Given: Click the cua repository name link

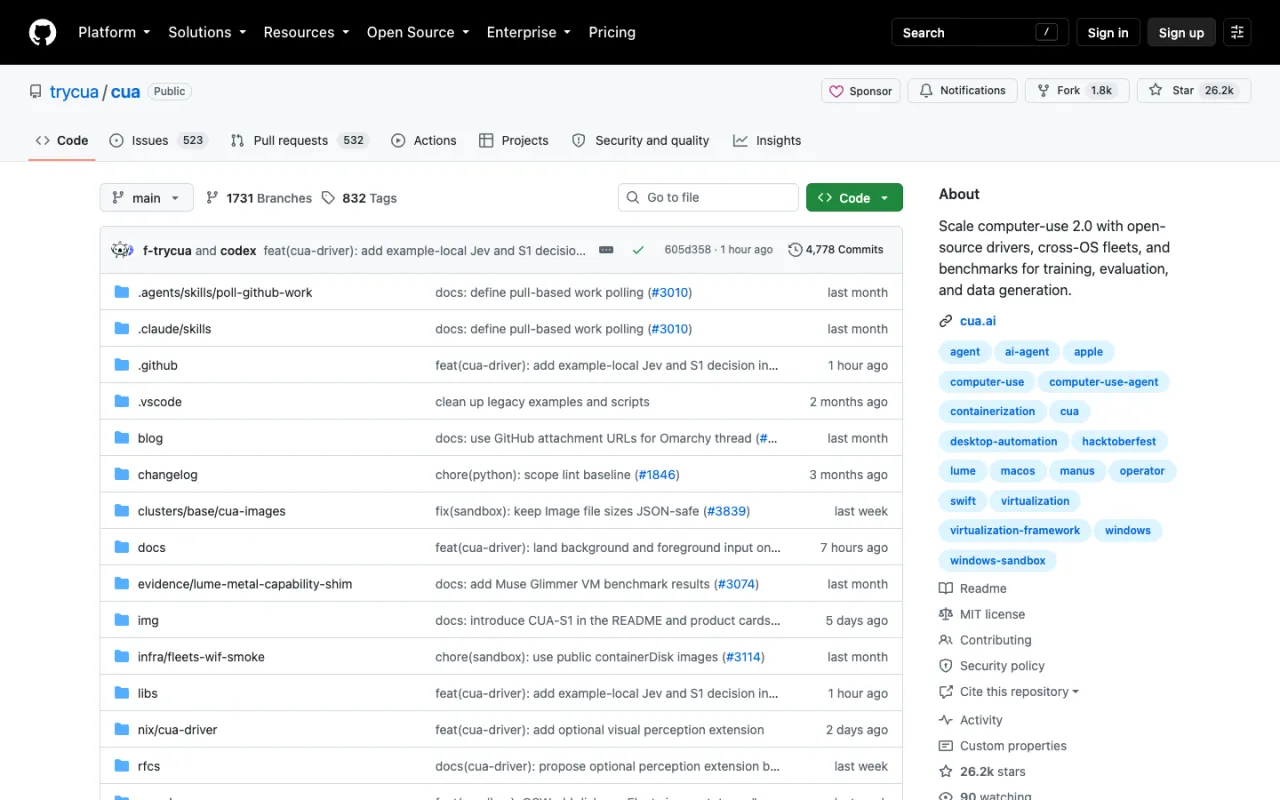Looking at the screenshot, I should click(x=125, y=92).
